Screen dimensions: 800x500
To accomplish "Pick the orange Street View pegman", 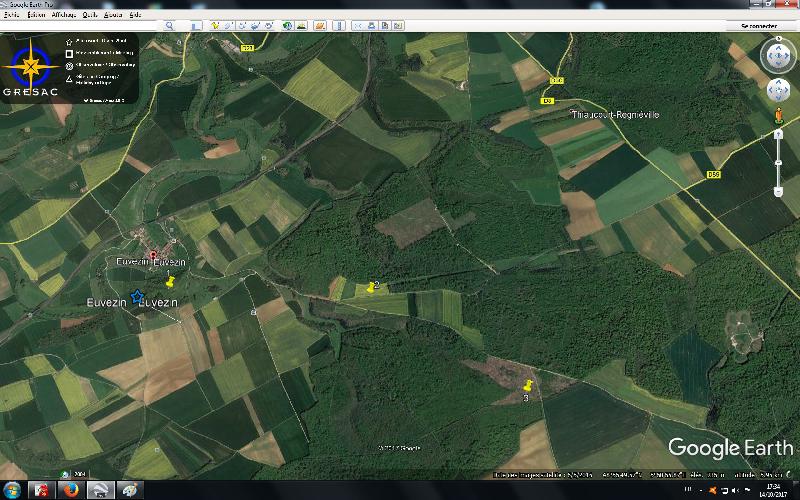I will 778,115.
